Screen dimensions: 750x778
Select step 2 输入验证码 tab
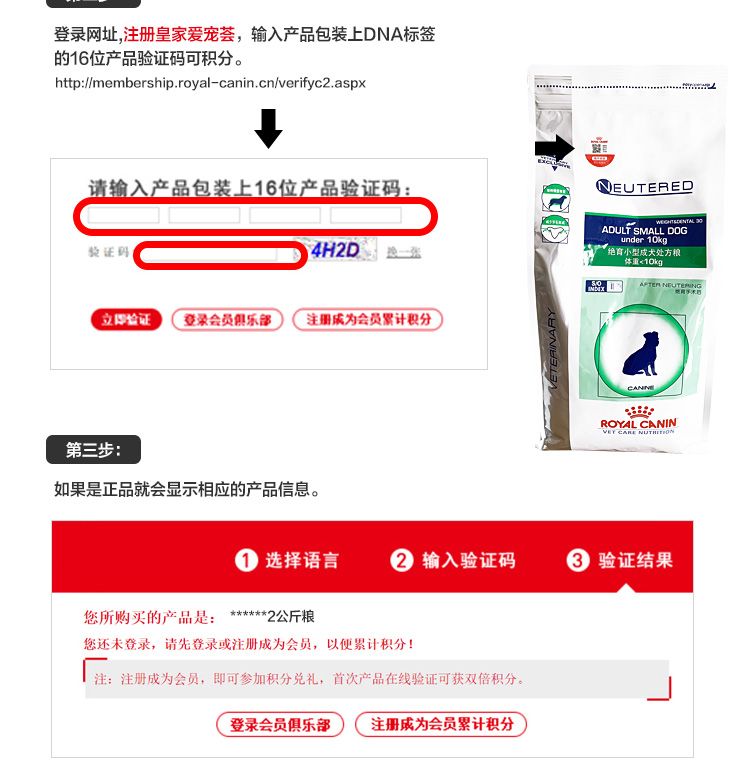point(453,561)
